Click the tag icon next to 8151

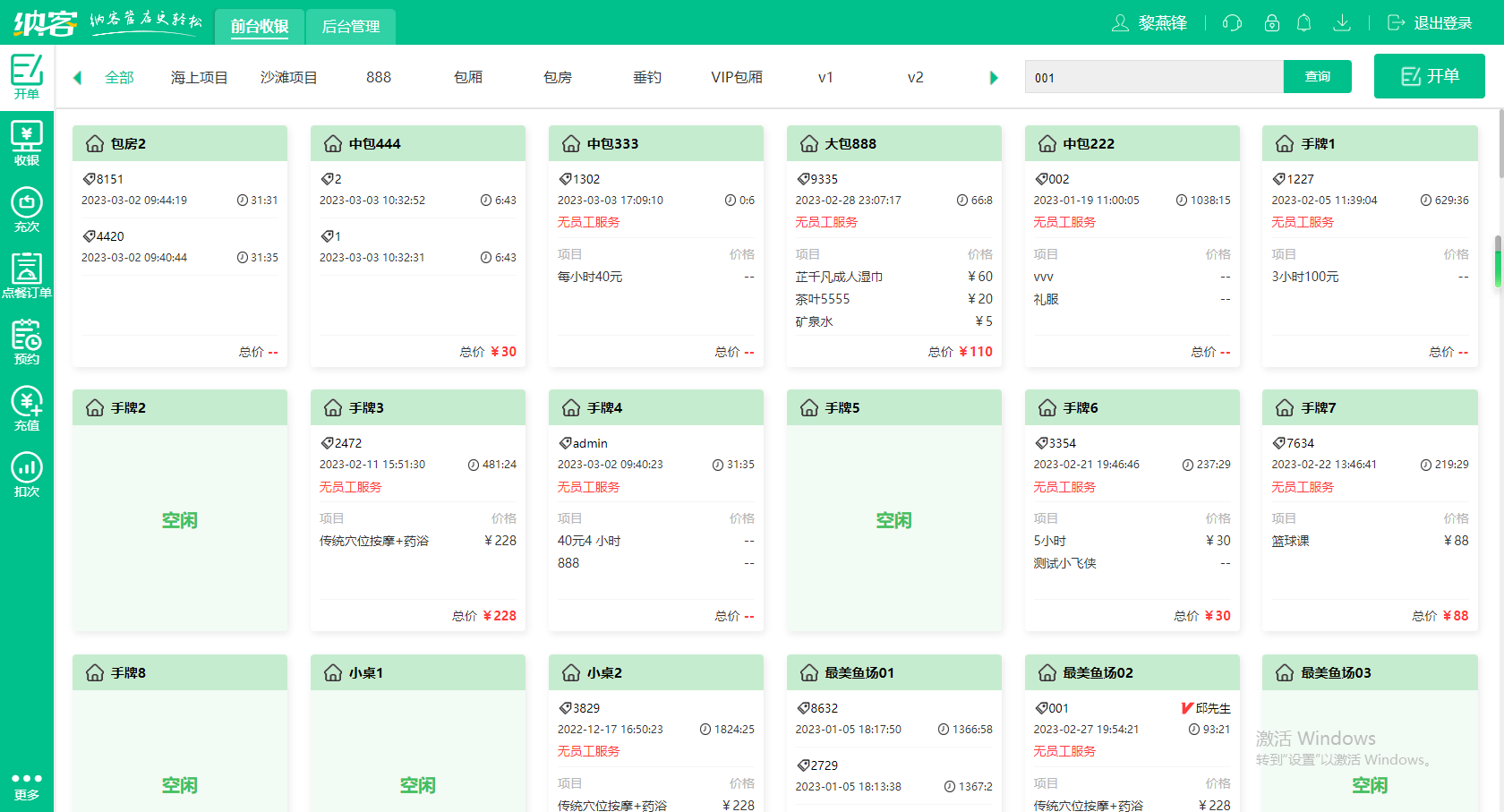(89, 179)
